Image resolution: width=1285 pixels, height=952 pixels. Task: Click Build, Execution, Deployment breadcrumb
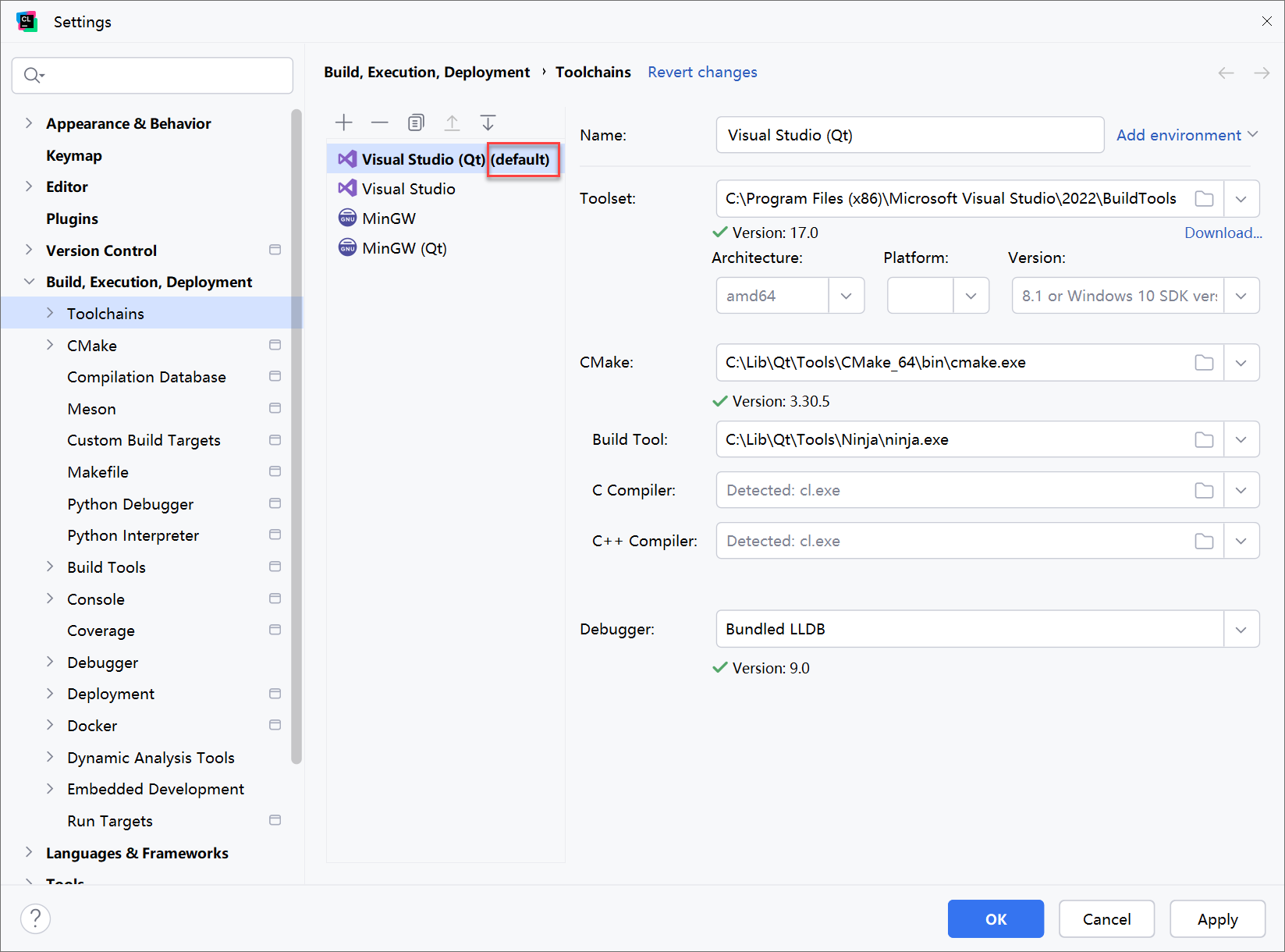tap(427, 72)
